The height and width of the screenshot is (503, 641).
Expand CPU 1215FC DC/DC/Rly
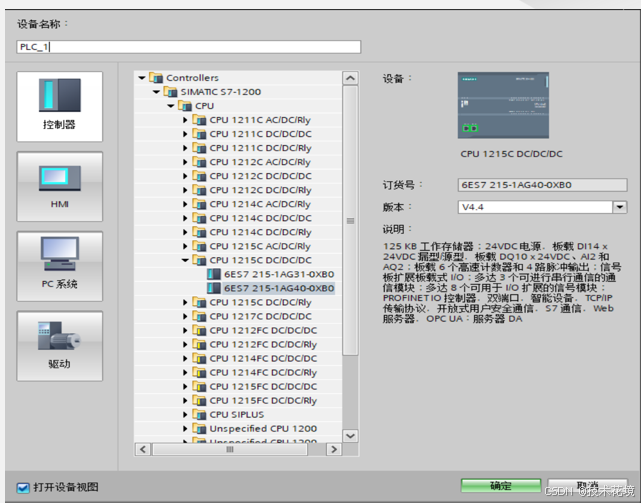point(185,400)
